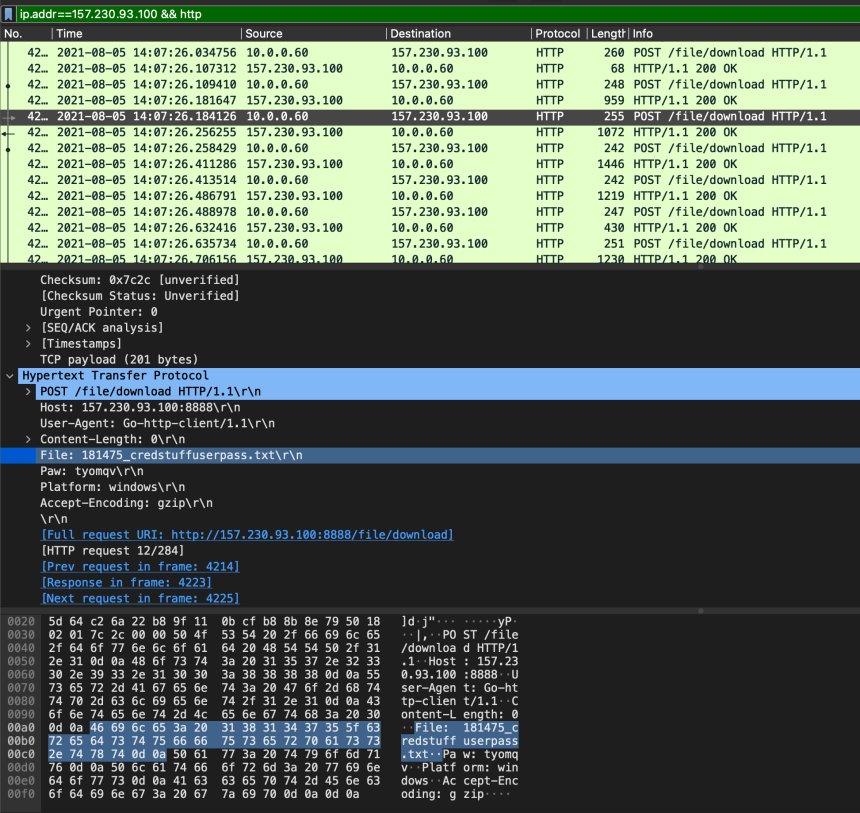Image resolution: width=860 pixels, height=813 pixels.
Task: Sort packets by the Info column header
Action: click(x=744, y=33)
